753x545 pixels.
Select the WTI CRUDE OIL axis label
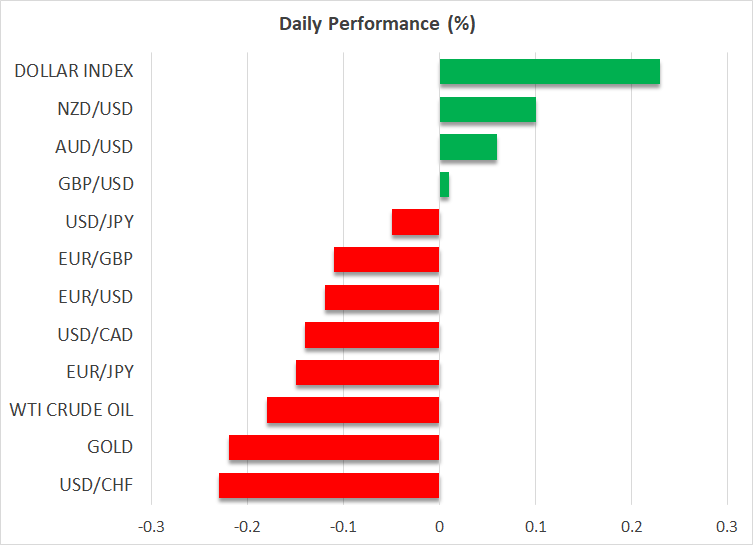[71, 410]
